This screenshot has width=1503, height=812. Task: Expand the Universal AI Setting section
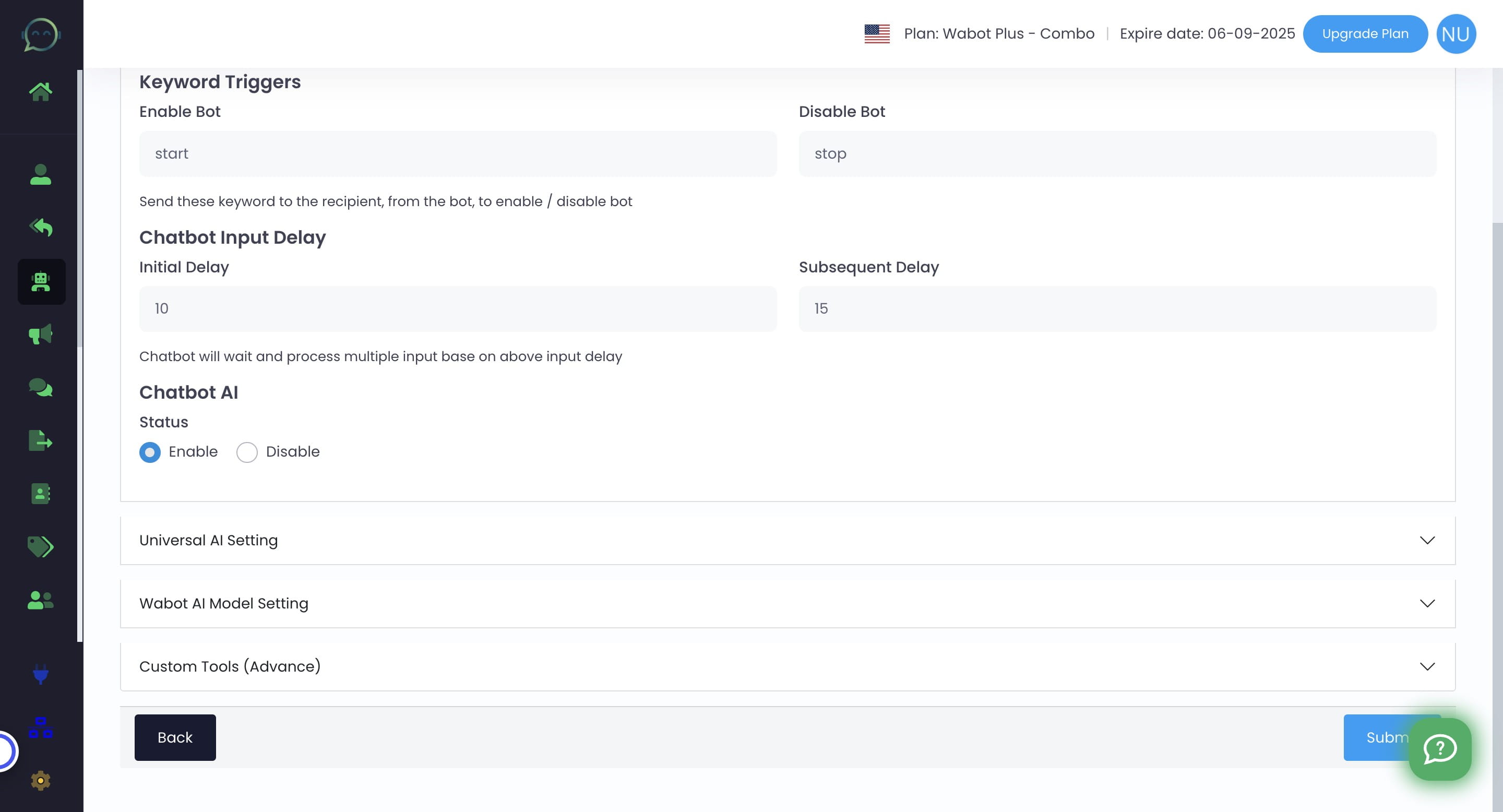788,540
